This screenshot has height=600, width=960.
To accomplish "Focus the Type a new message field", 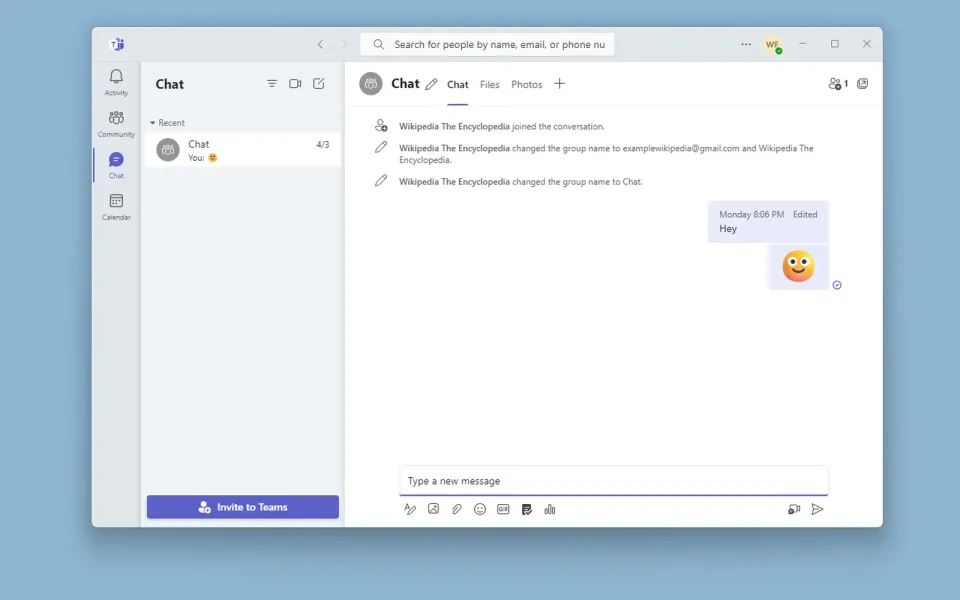I will pyautogui.click(x=613, y=481).
